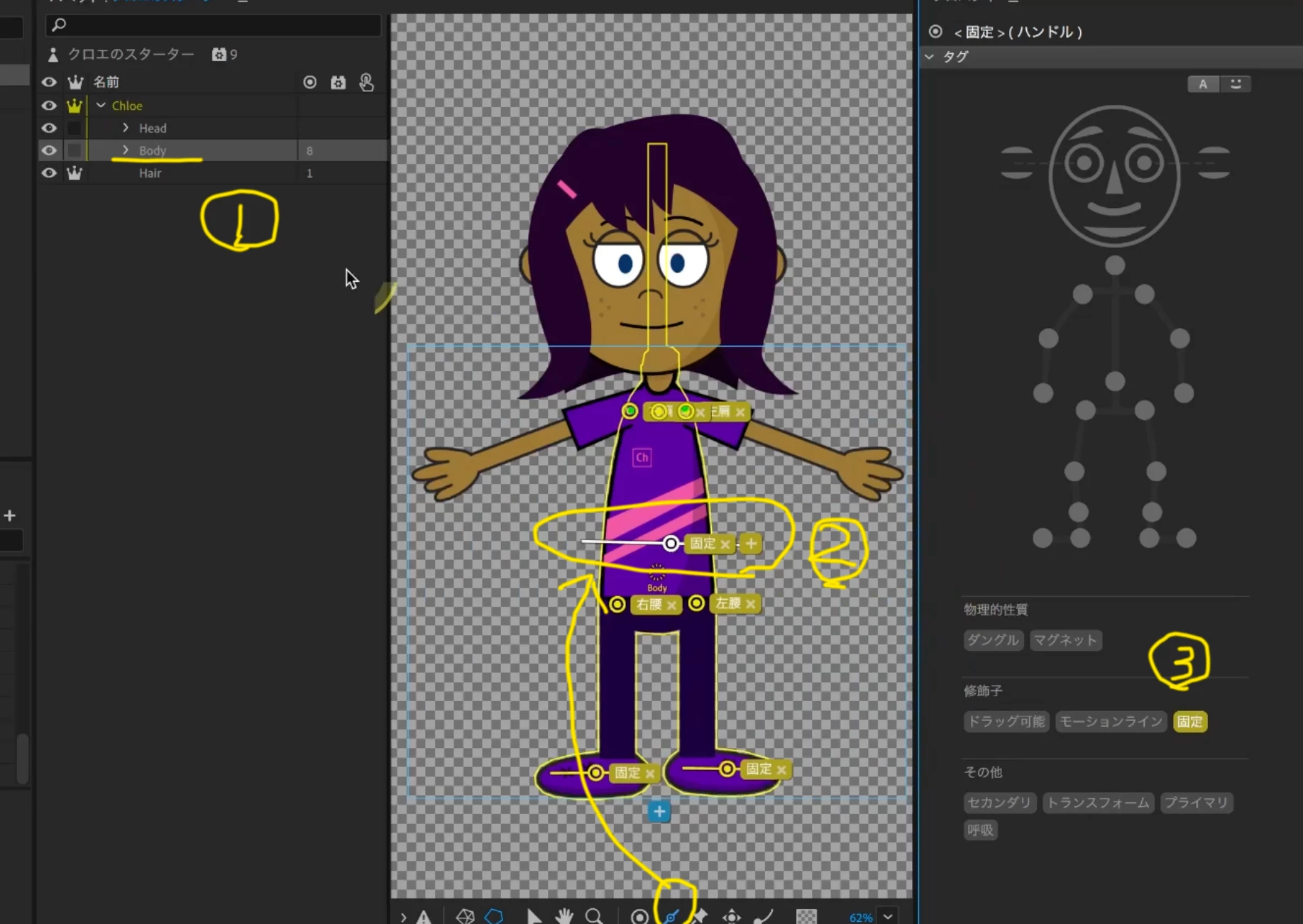Click the warning triangle icon
The width and height of the screenshot is (1303, 924).
[424, 916]
